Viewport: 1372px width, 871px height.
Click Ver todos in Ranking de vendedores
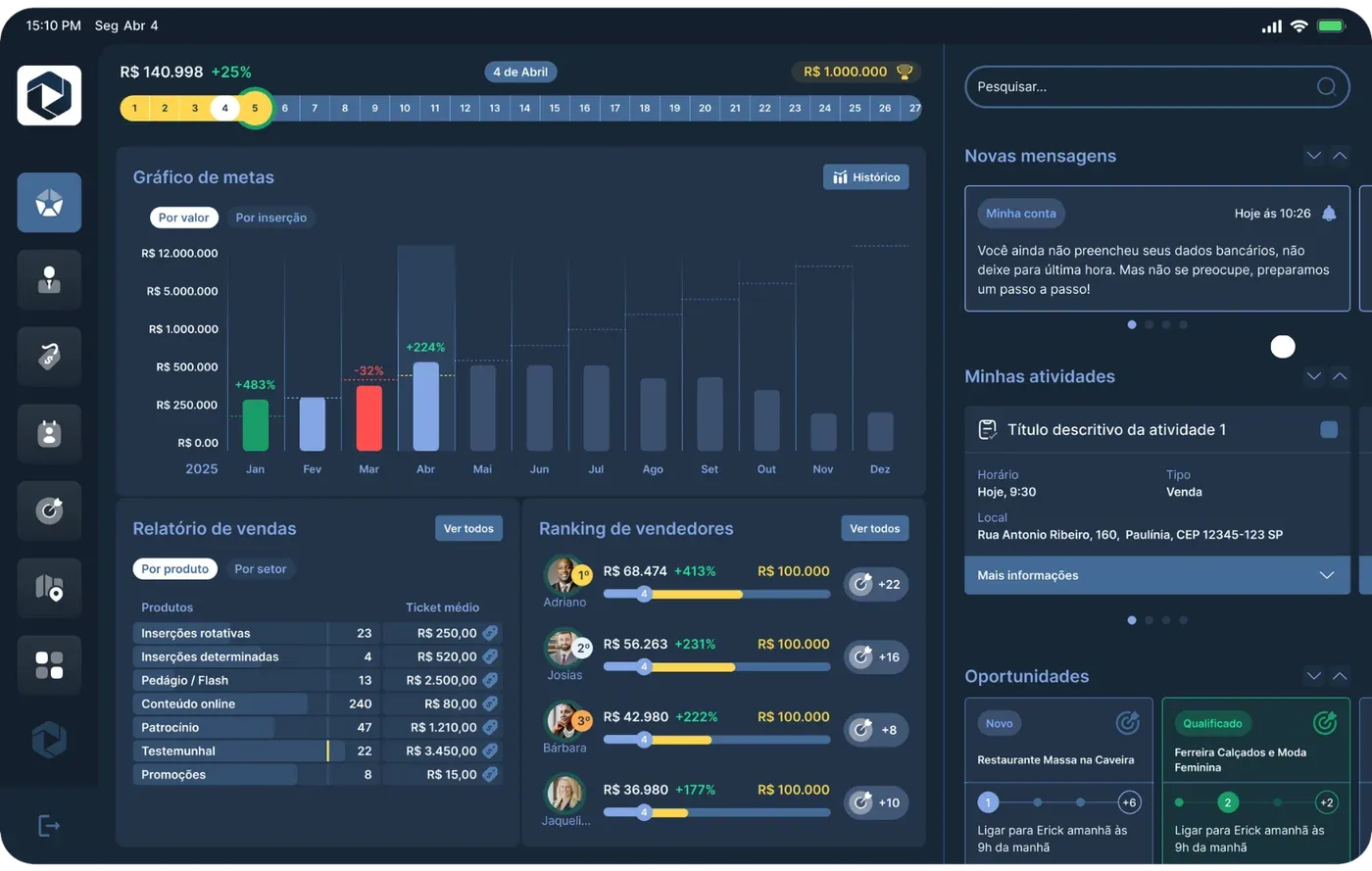(x=875, y=528)
